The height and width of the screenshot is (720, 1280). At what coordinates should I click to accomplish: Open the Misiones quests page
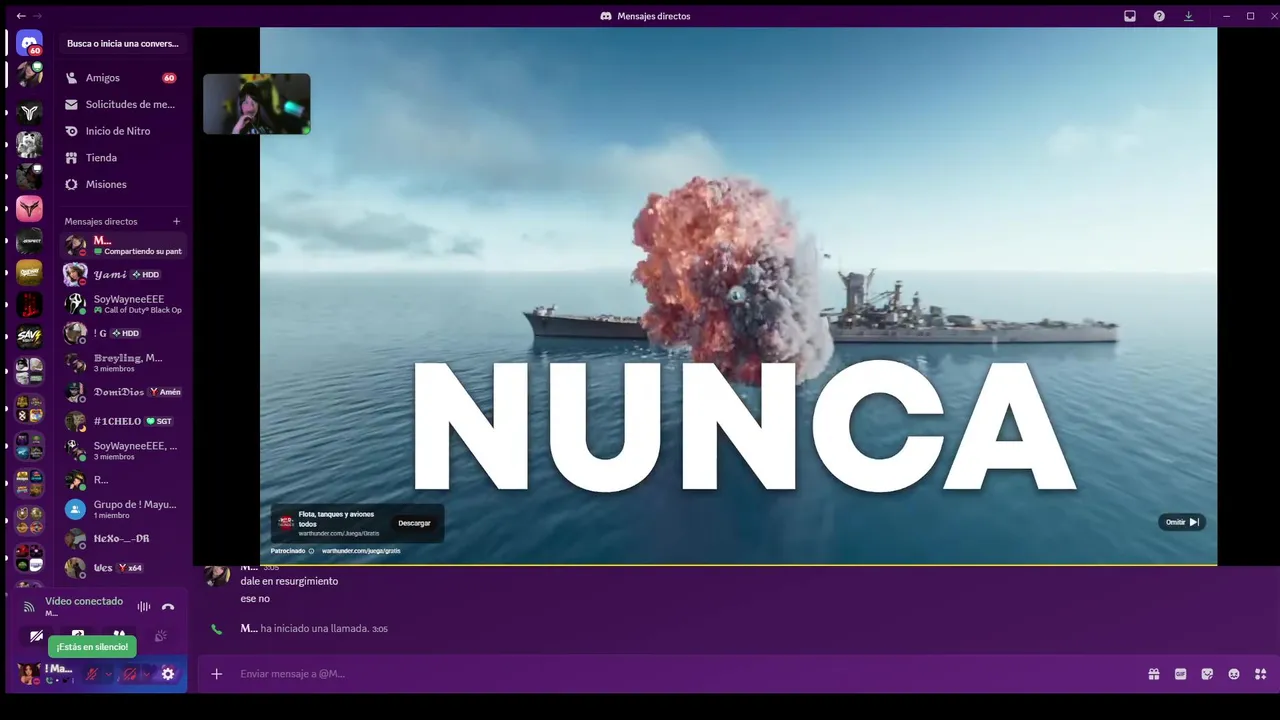pyautogui.click(x=122, y=184)
